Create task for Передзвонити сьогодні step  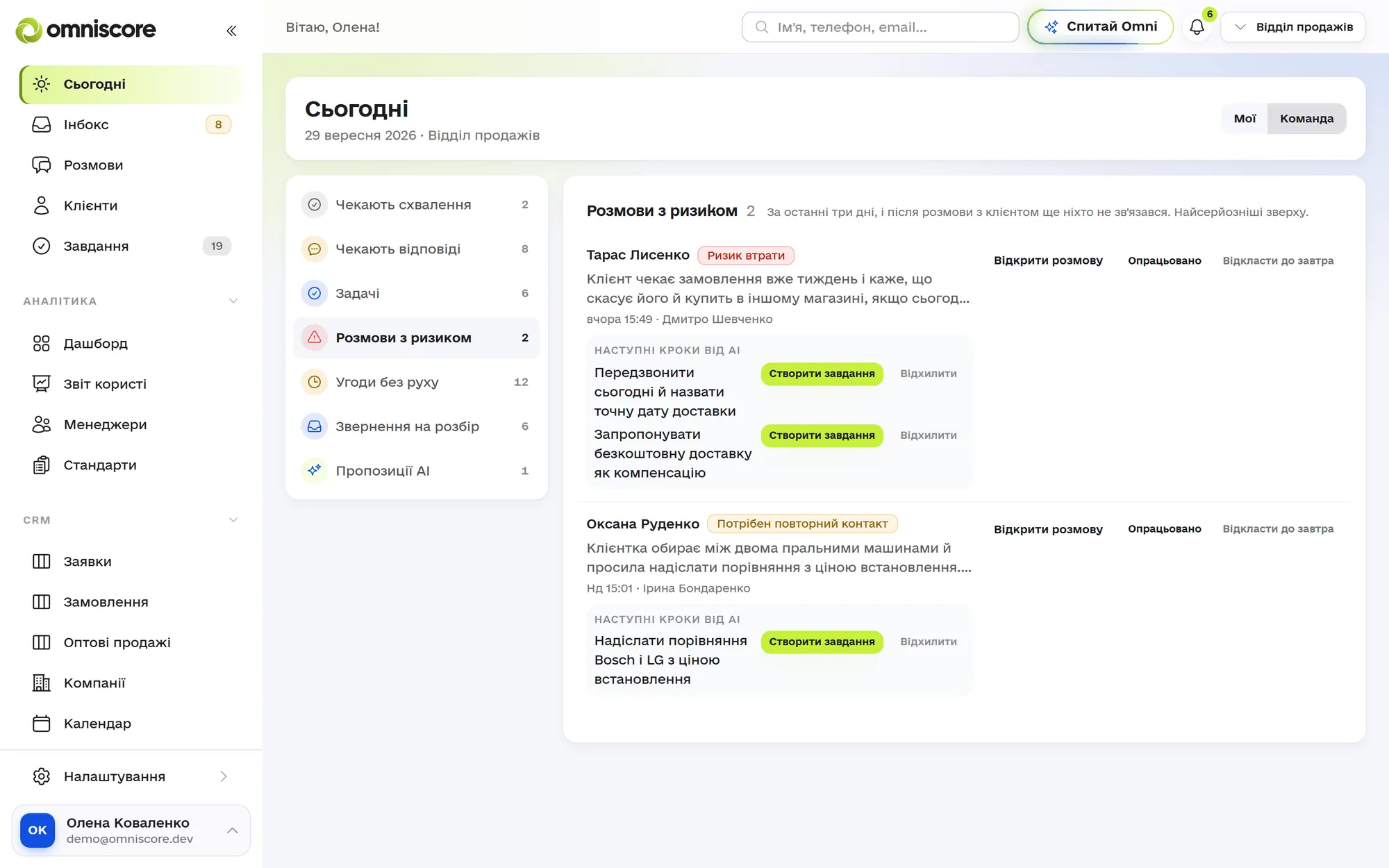click(x=822, y=374)
